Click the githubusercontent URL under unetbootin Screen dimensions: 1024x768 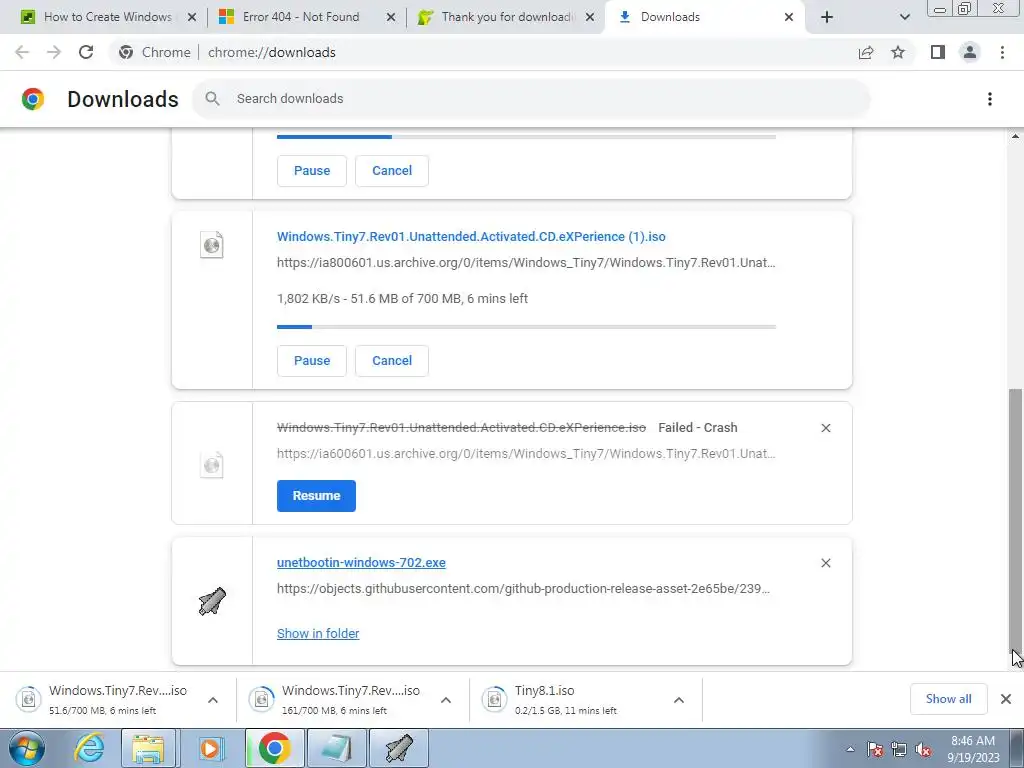[523, 588]
